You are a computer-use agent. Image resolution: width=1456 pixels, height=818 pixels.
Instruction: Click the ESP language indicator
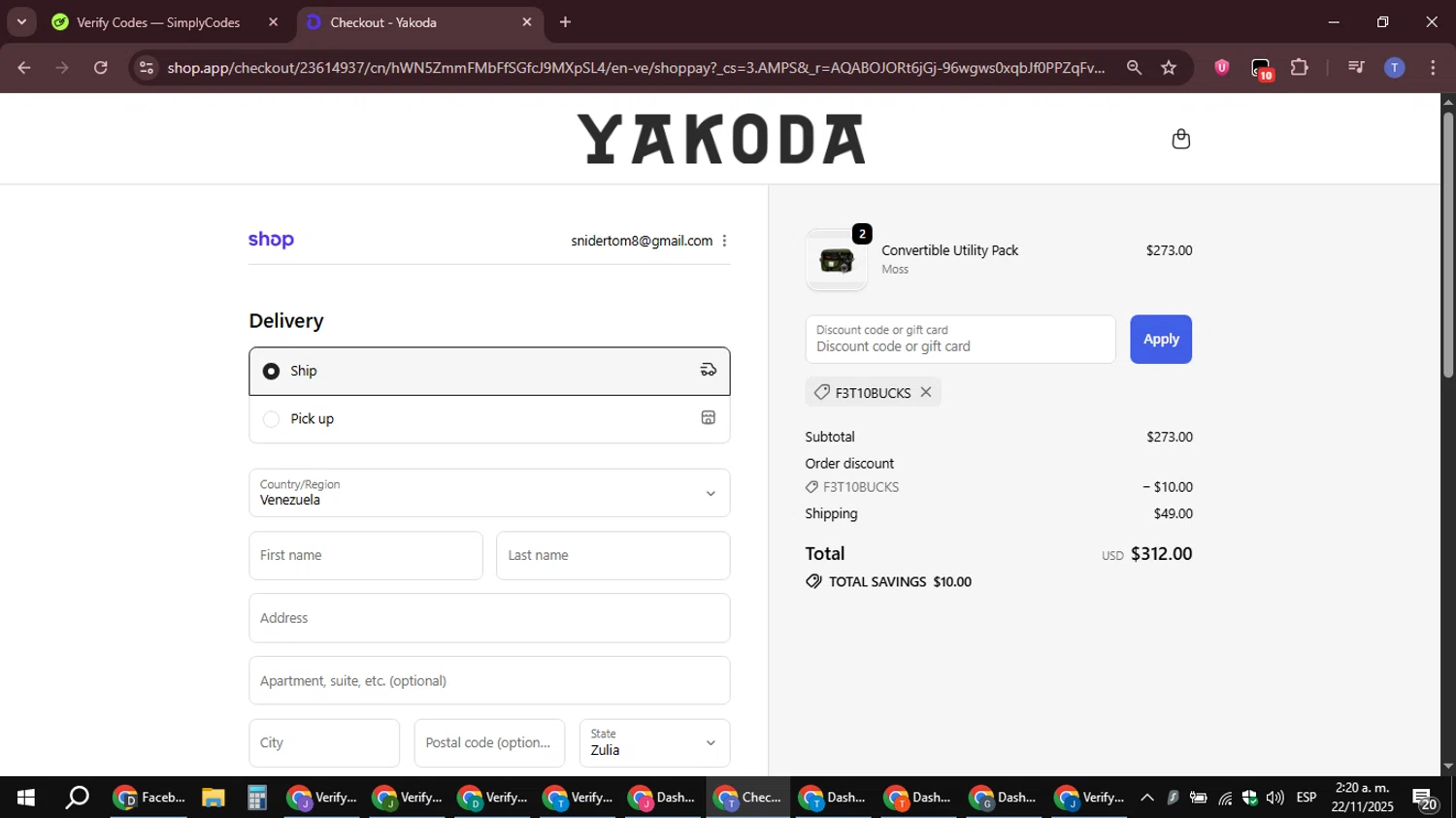1307,798
